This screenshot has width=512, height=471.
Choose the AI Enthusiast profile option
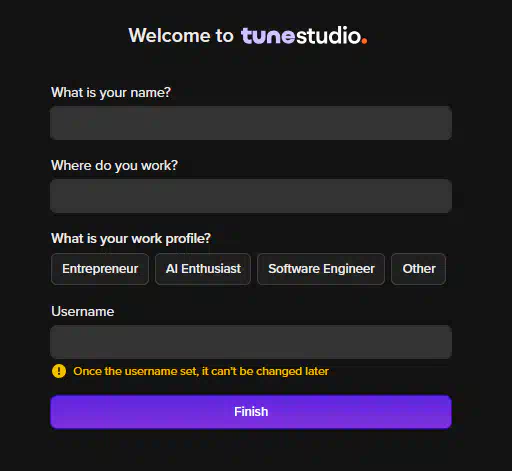(x=203, y=269)
